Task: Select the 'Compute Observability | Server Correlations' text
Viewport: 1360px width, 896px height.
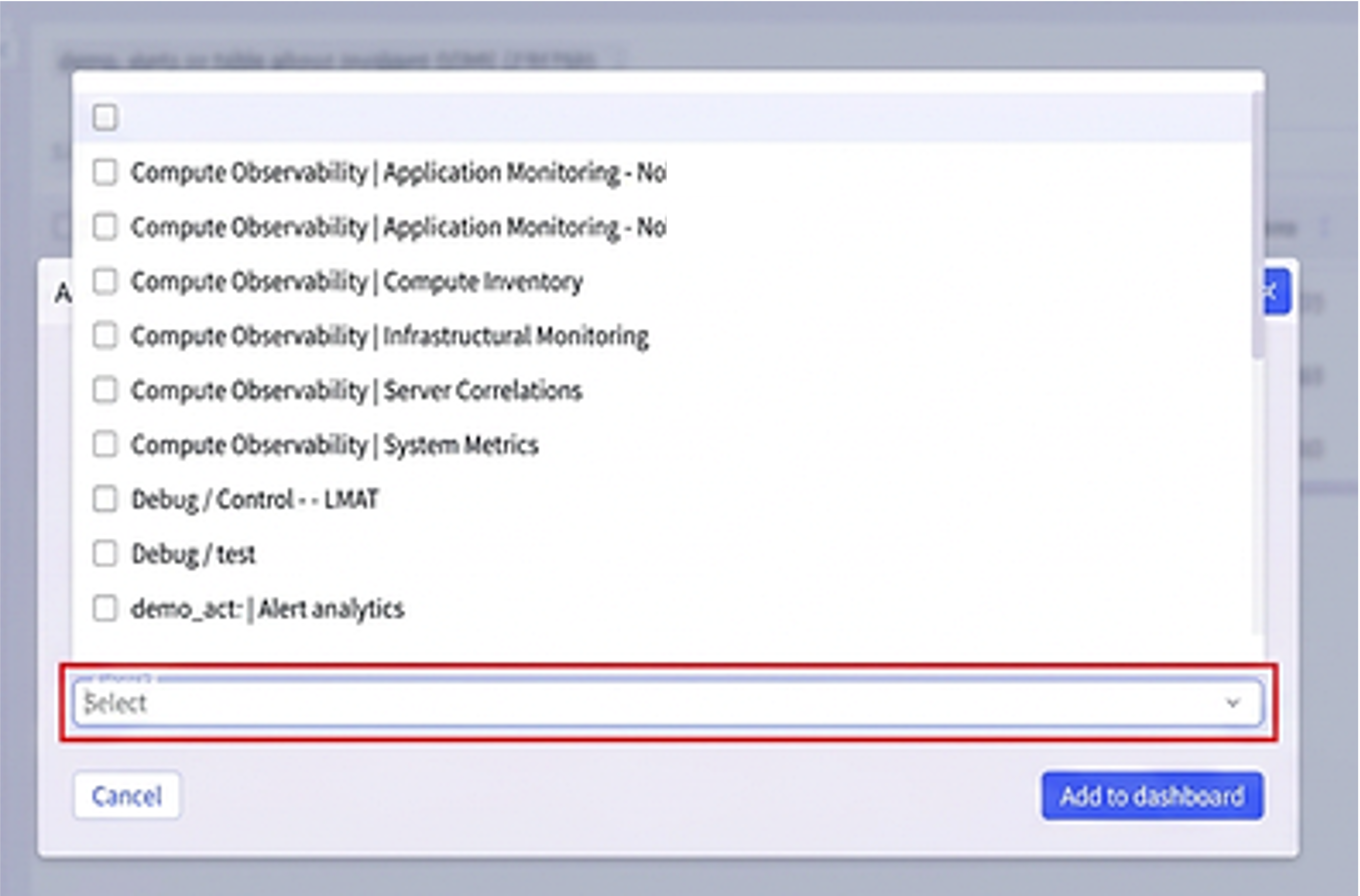Action: pos(356,391)
